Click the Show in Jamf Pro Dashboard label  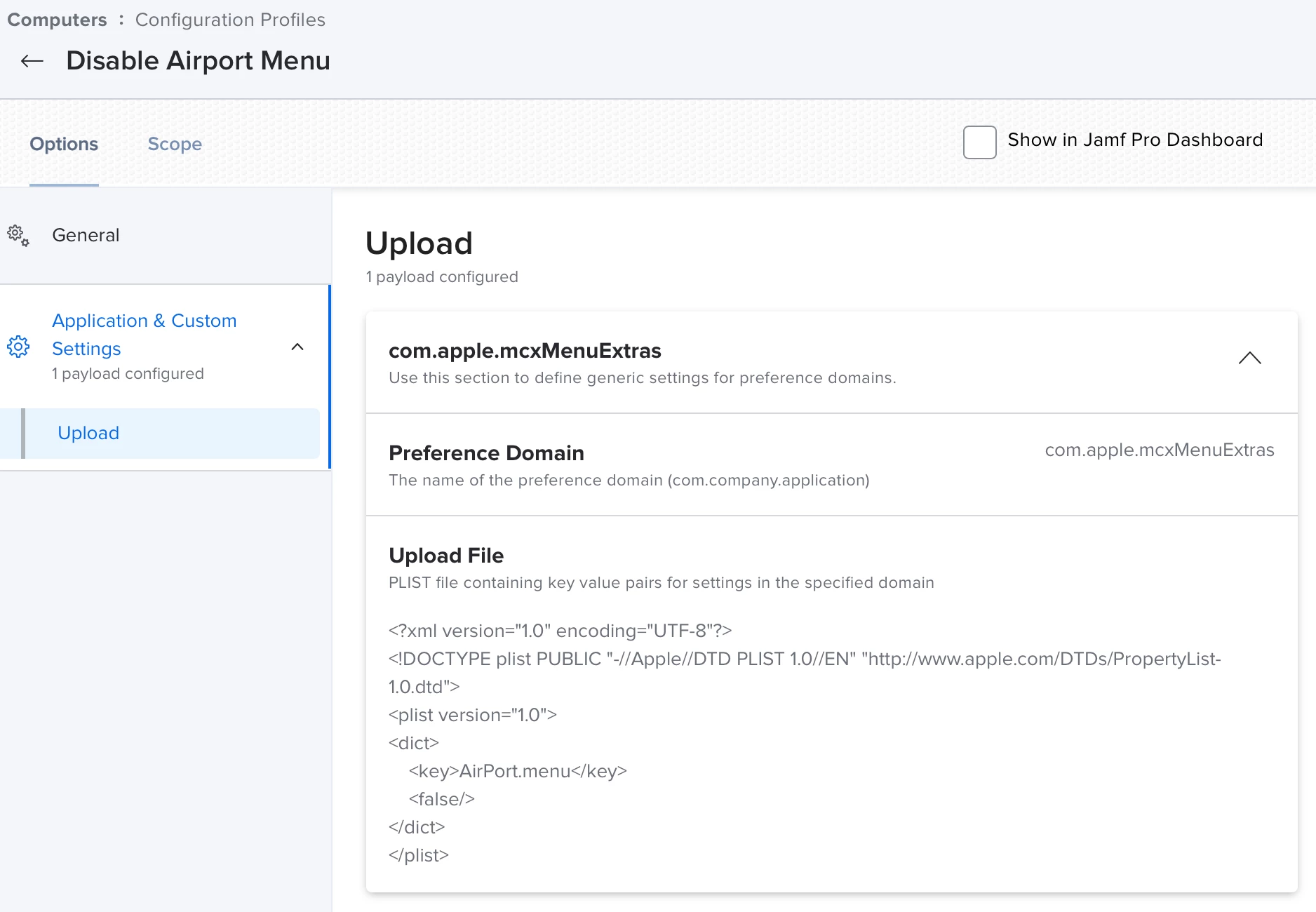pyautogui.click(x=1135, y=140)
